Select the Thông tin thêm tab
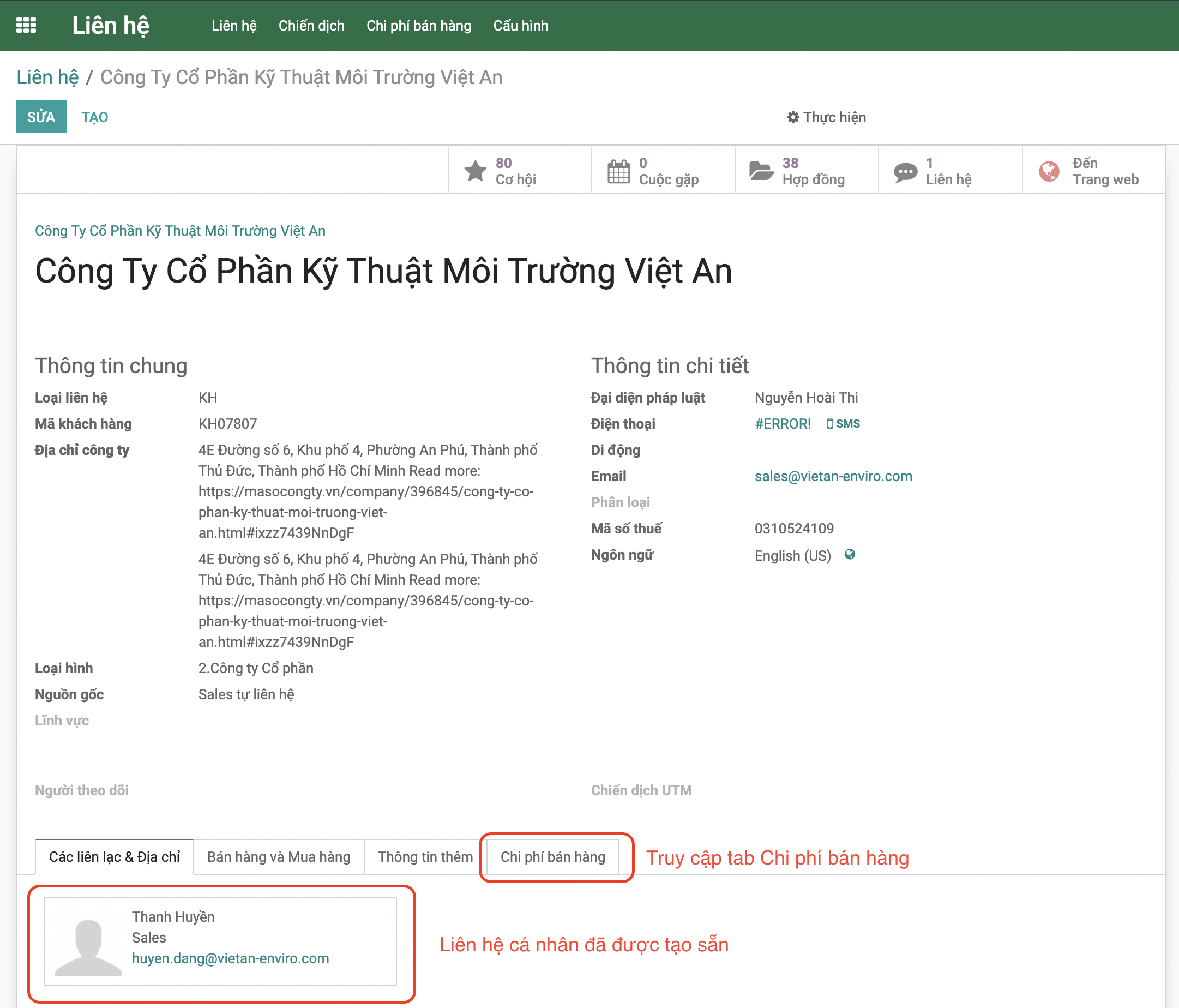The height and width of the screenshot is (1008, 1179). [x=425, y=856]
